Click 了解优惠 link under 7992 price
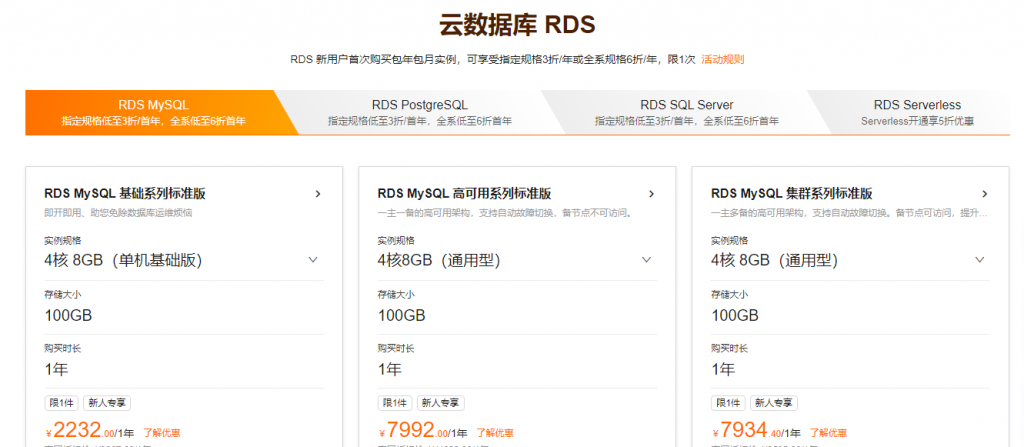The width and height of the screenshot is (1024, 447). pos(495,433)
